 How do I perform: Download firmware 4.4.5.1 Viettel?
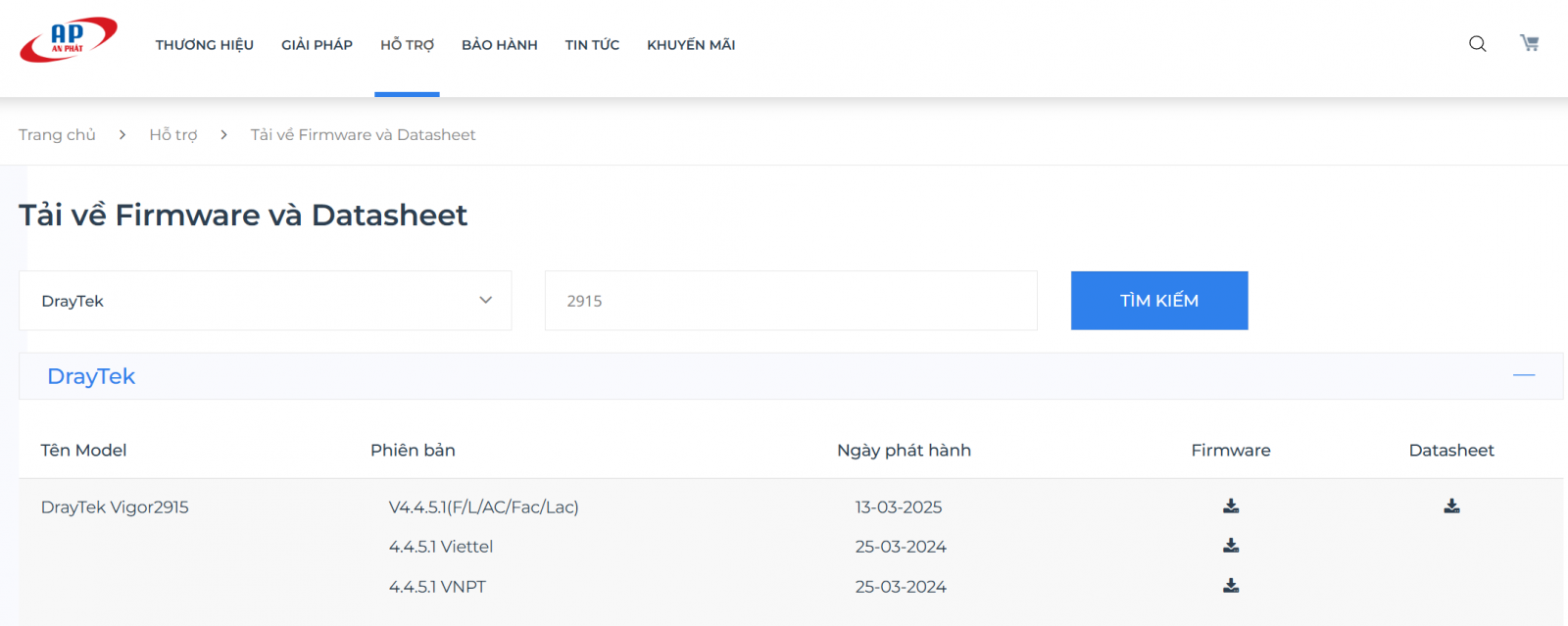[1231, 546]
